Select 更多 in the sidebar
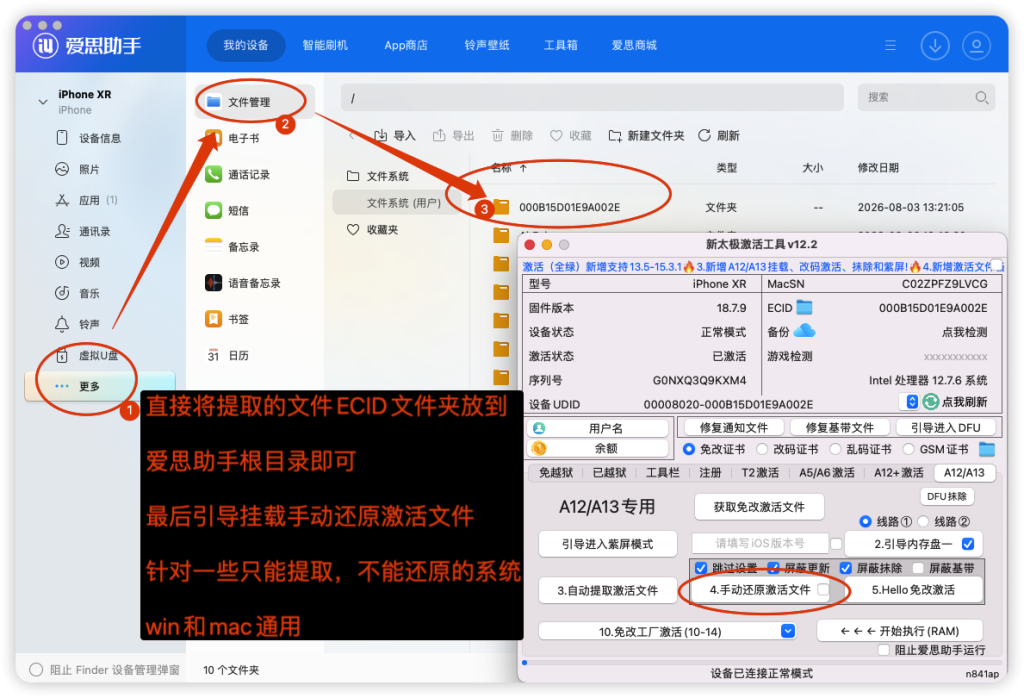The width and height of the screenshot is (1024, 698). click(x=99, y=386)
